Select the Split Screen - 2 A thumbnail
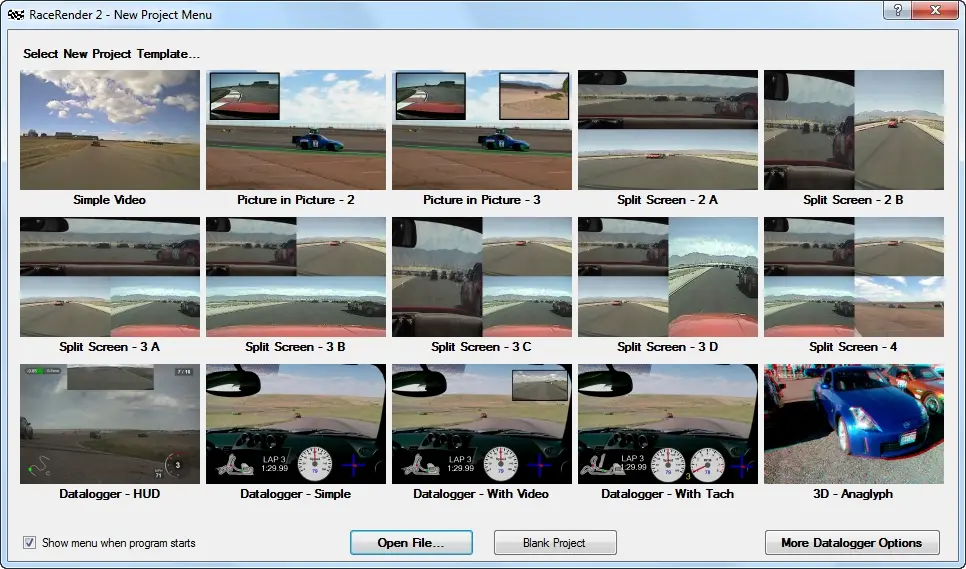 point(668,130)
